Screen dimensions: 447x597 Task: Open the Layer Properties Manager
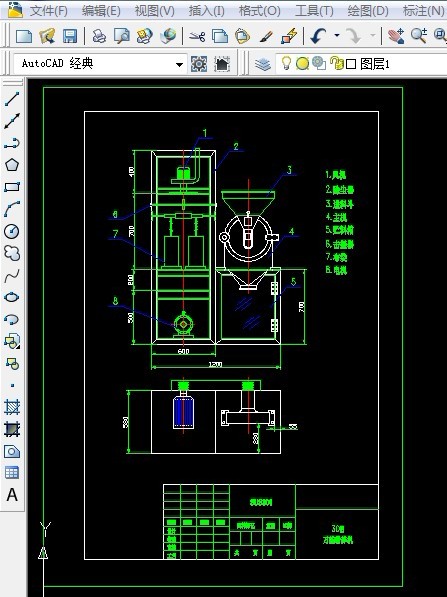263,64
